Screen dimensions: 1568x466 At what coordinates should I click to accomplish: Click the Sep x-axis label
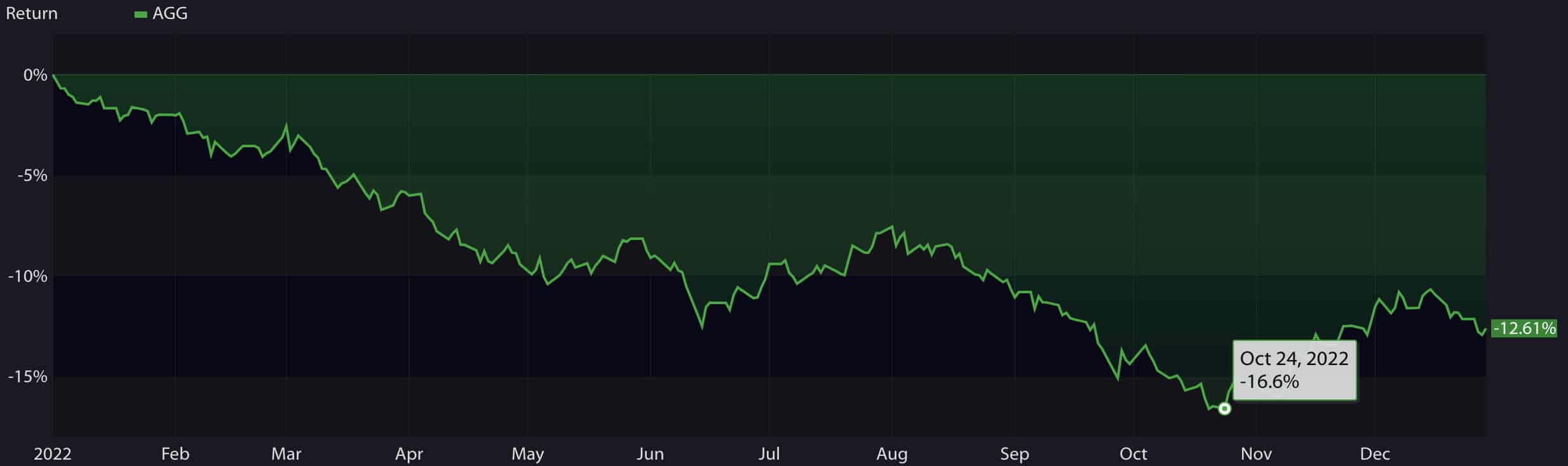click(1015, 454)
